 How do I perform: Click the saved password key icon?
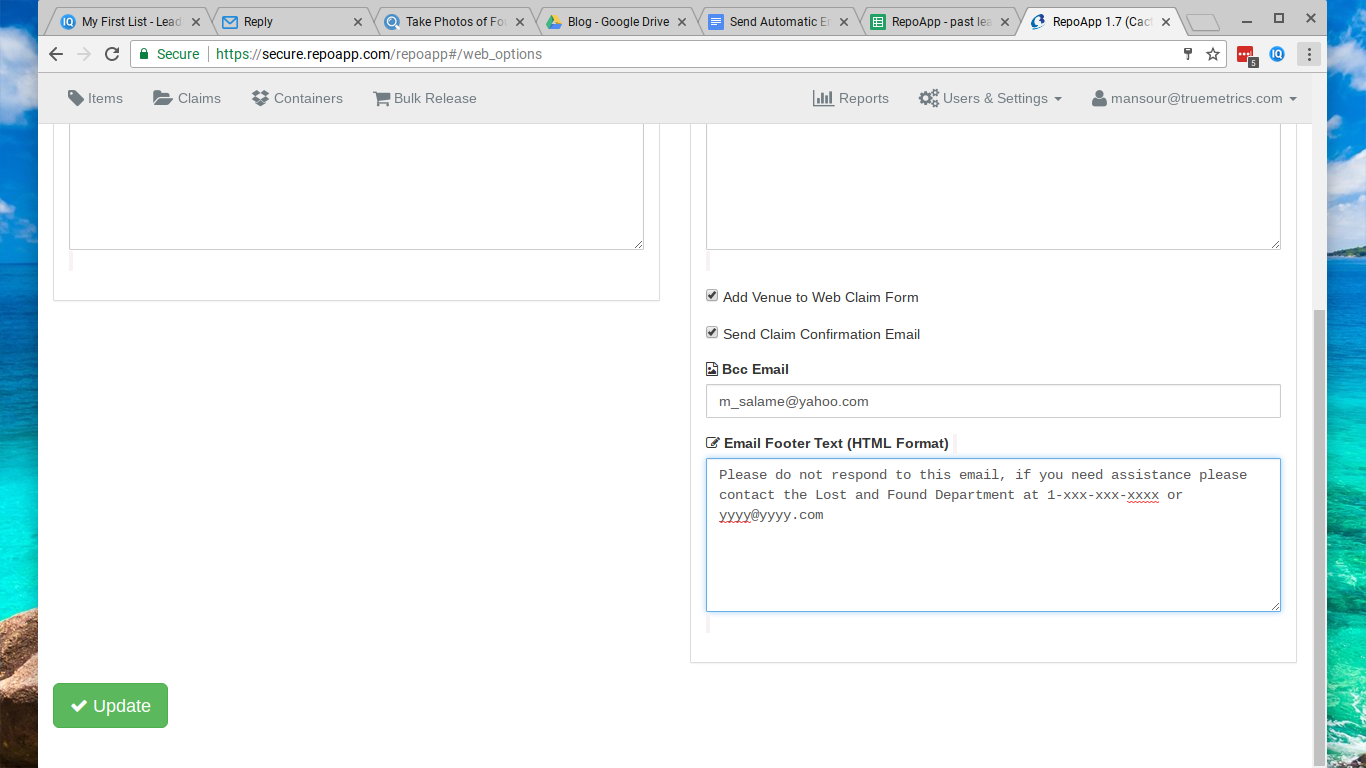click(1188, 54)
